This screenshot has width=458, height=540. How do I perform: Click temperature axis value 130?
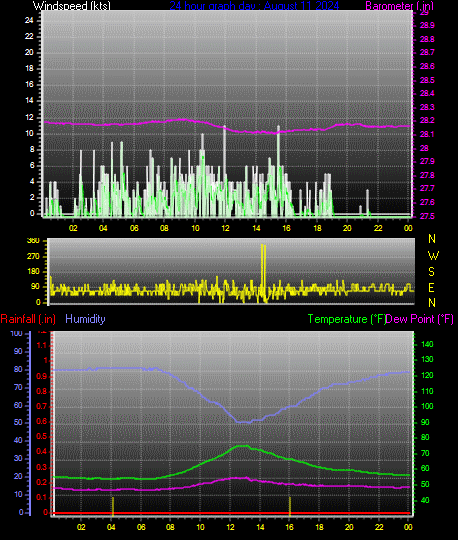pyautogui.click(x=427, y=360)
